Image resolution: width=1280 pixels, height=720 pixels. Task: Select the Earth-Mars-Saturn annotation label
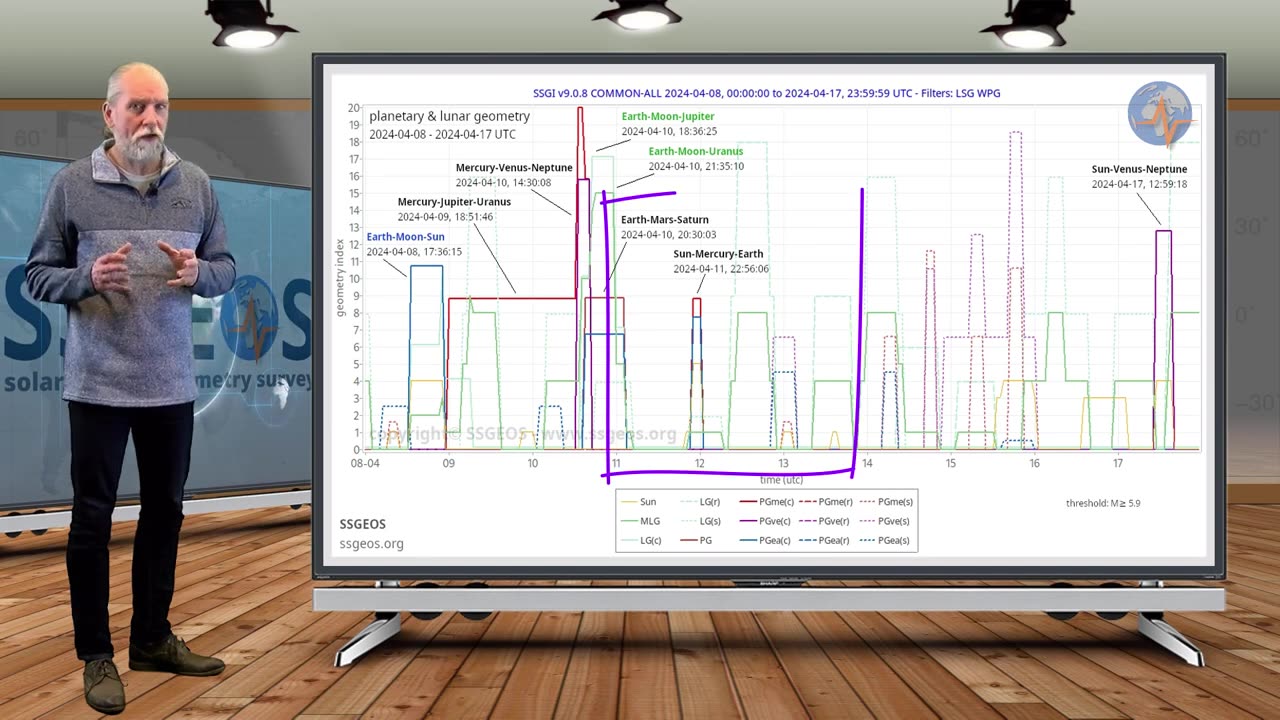tap(665, 220)
